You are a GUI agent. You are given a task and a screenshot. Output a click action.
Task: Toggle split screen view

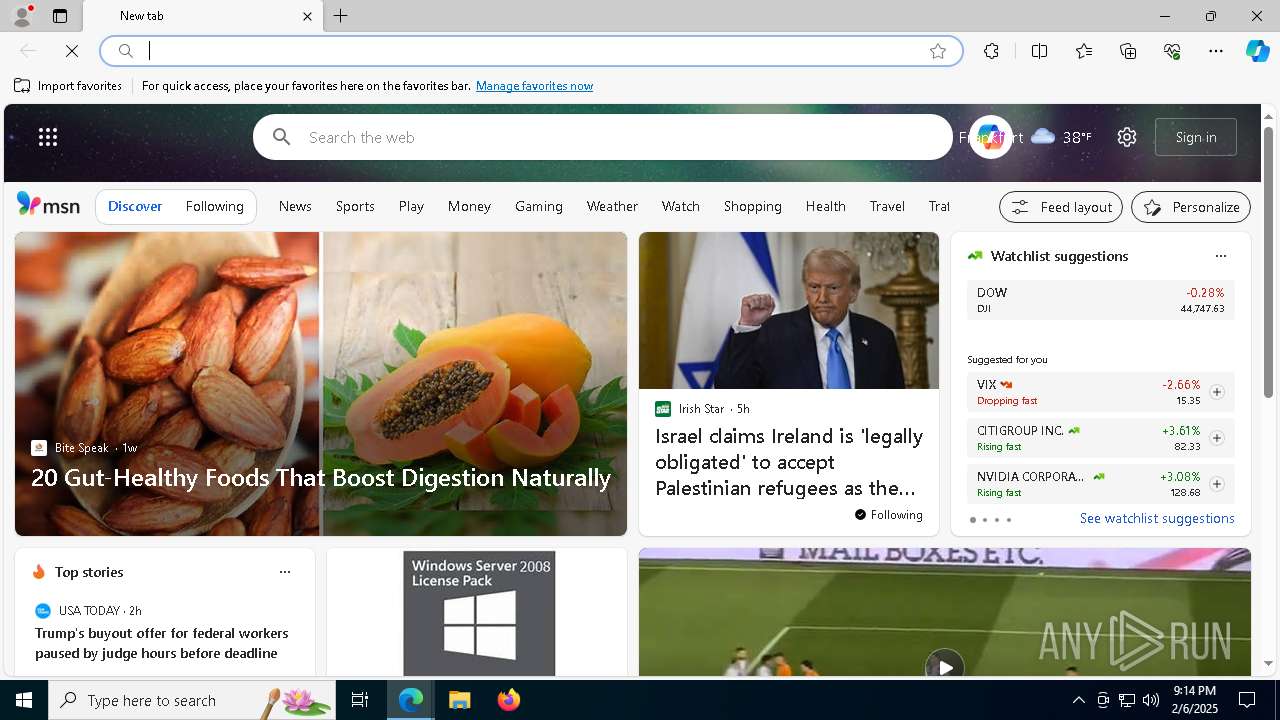click(x=1039, y=51)
